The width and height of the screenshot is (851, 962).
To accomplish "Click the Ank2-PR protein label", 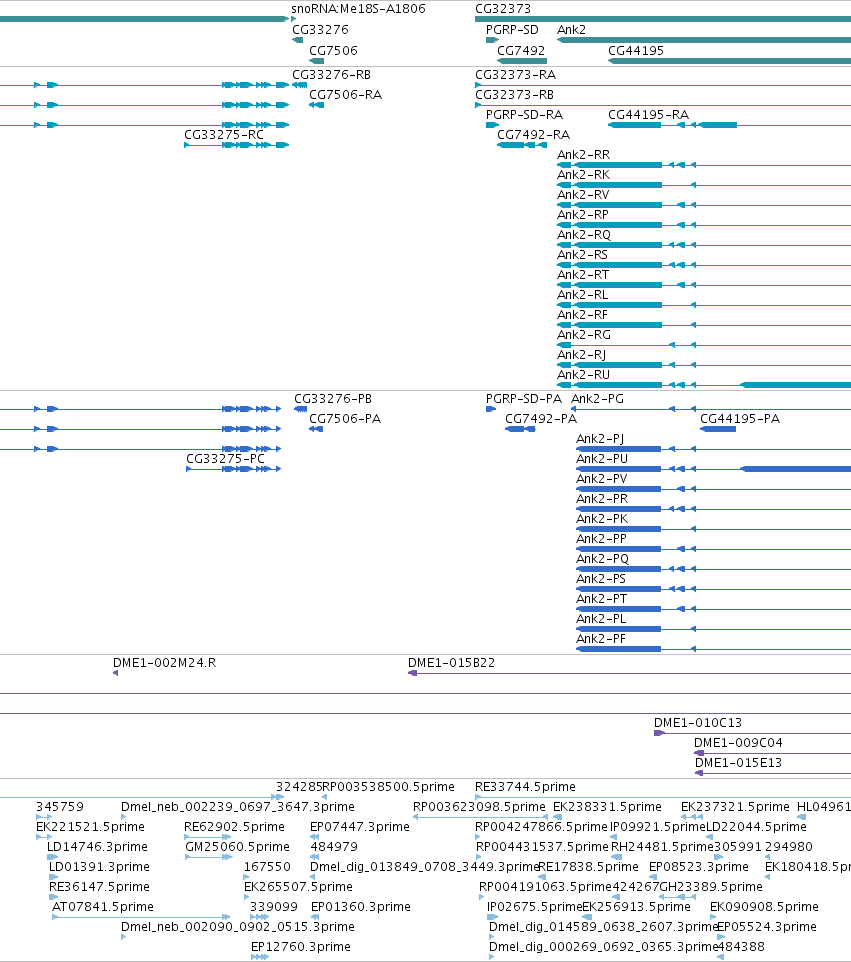I will (x=602, y=498).
